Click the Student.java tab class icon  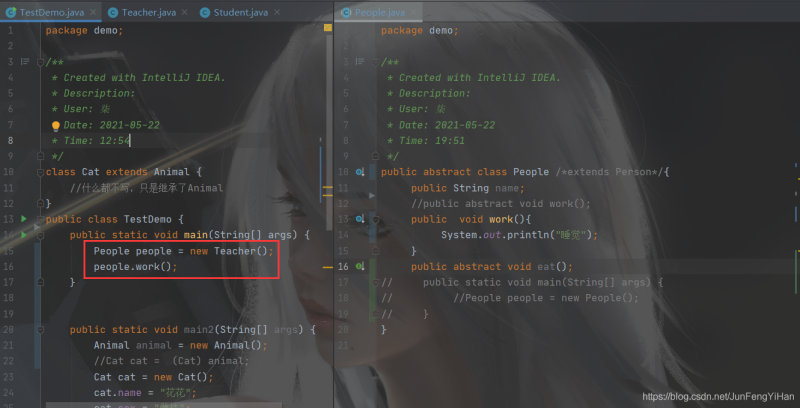click(x=205, y=12)
